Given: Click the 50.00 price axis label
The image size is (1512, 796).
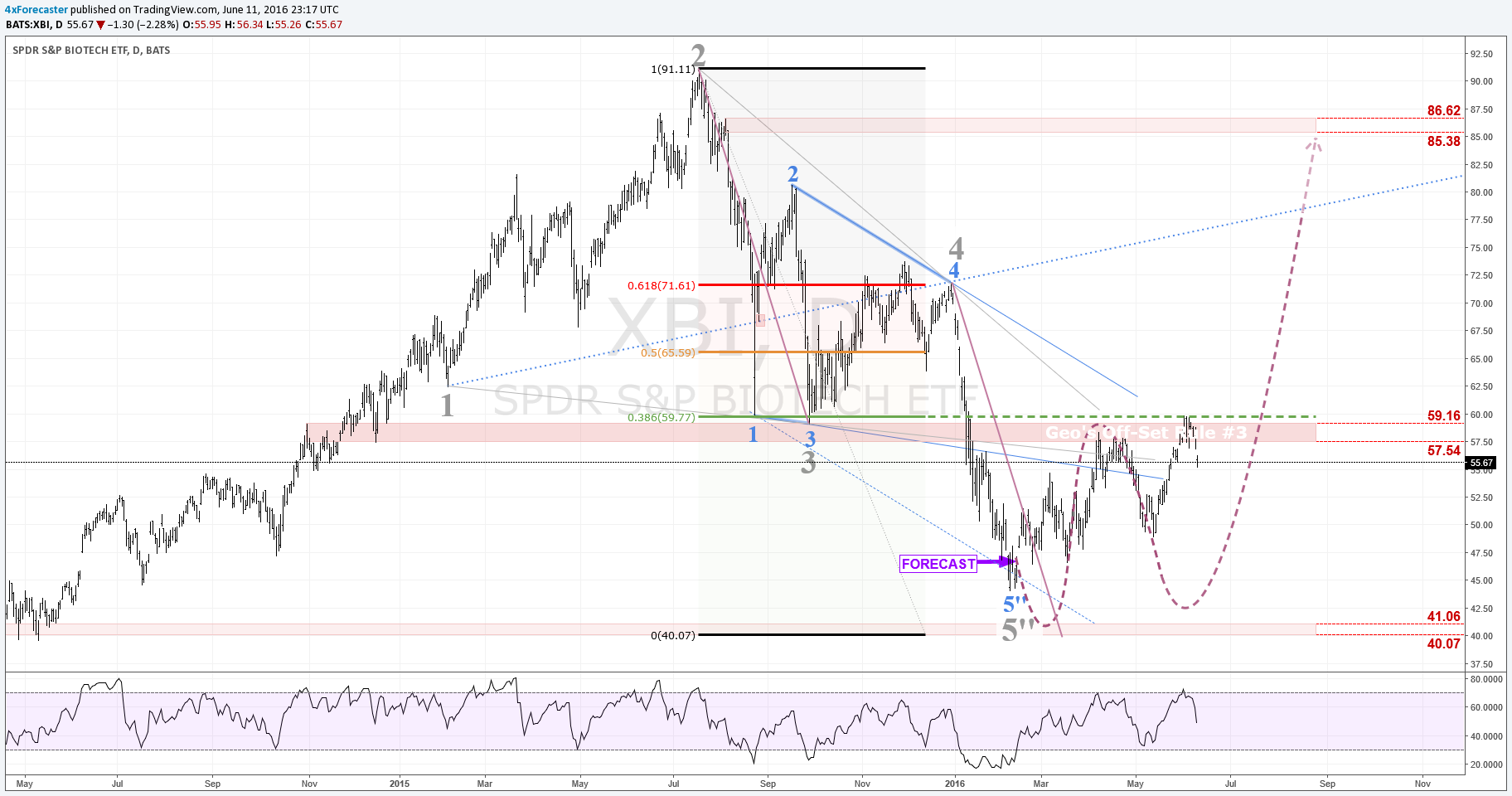Looking at the screenshot, I should pyautogui.click(x=1481, y=525).
